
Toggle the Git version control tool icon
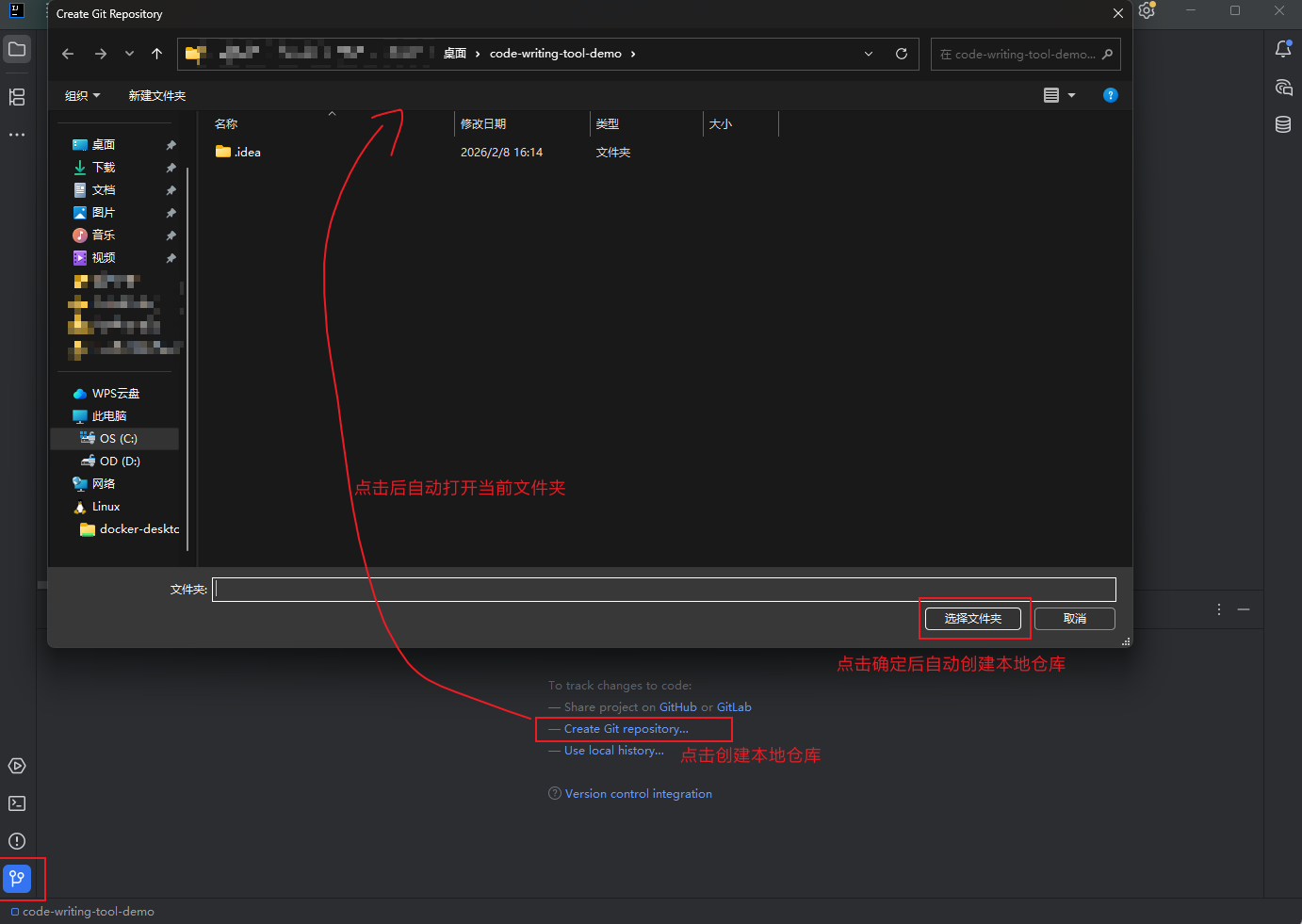click(x=17, y=879)
